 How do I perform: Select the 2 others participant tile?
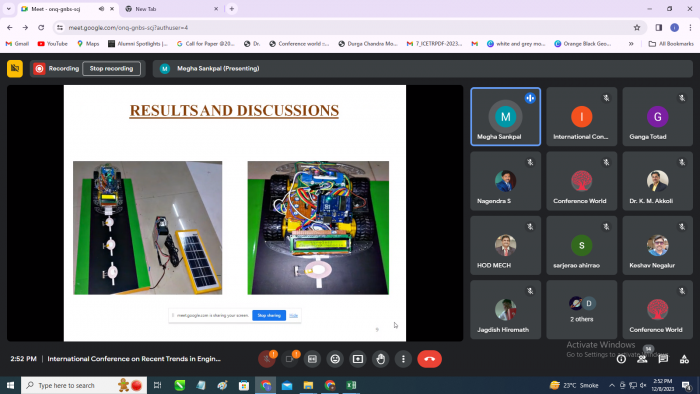click(581, 310)
